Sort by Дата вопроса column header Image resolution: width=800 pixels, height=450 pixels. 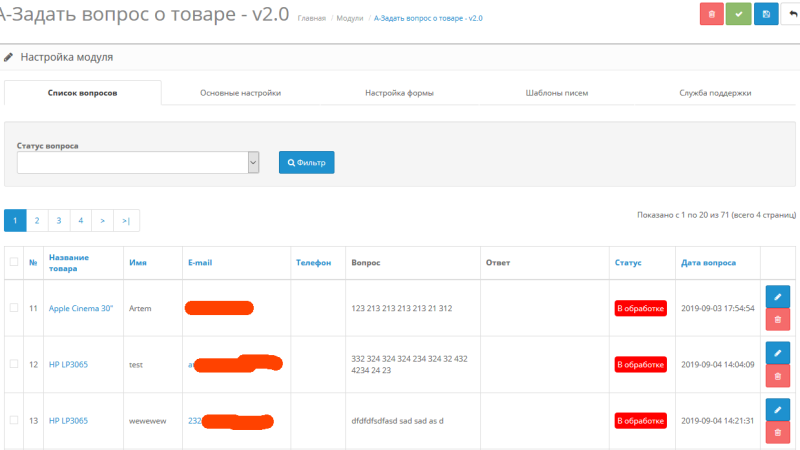(x=708, y=262)
